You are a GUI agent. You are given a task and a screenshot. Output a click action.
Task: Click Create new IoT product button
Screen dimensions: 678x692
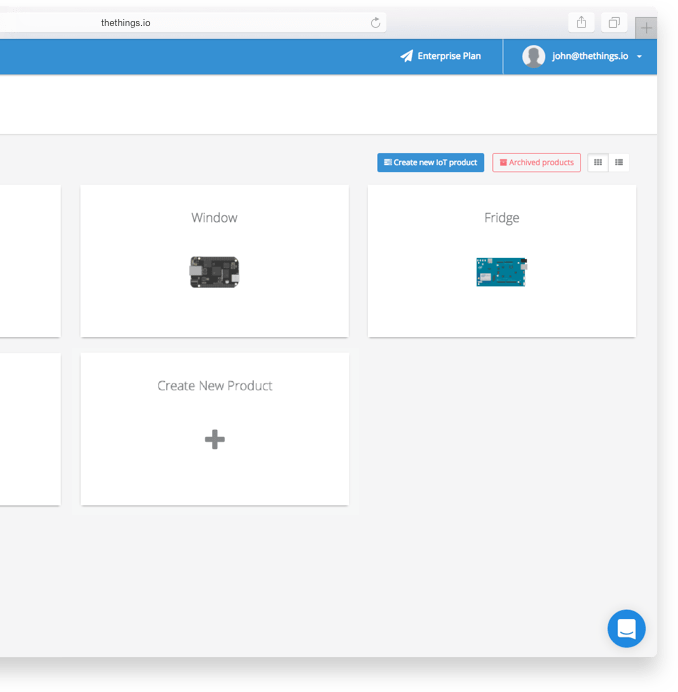click(x=430, y=162)
